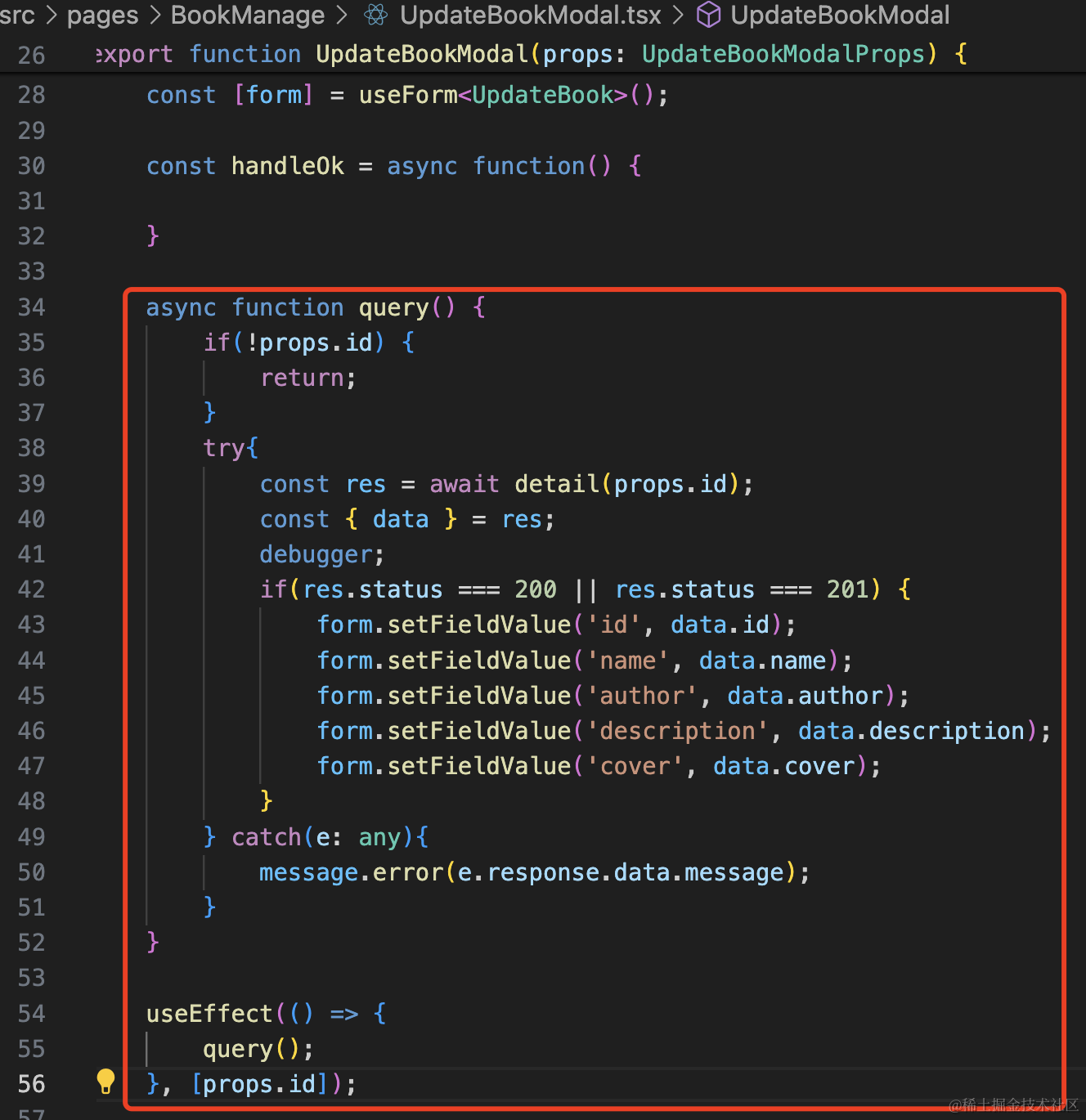The width and height of the screenshot is (1086, 1120).
Task: Click line number 34 in the gutter
Action: pyautogui.click(x=32, y=307)
